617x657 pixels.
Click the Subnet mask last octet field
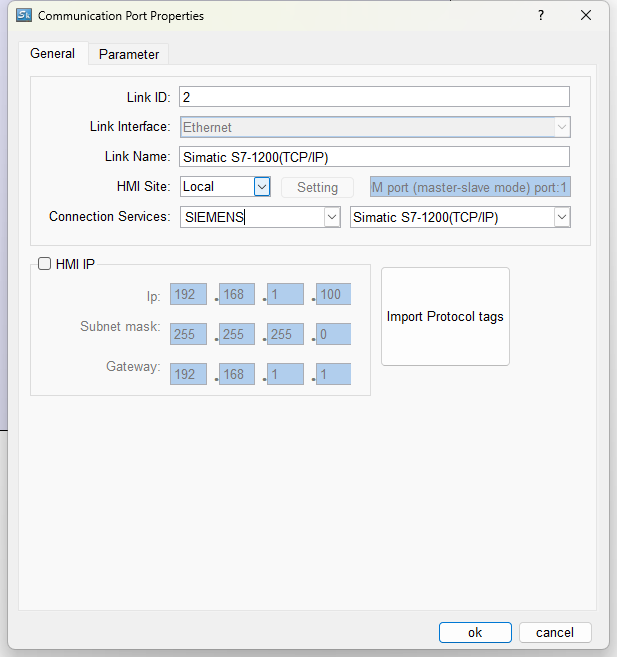(x=333, y=334)
